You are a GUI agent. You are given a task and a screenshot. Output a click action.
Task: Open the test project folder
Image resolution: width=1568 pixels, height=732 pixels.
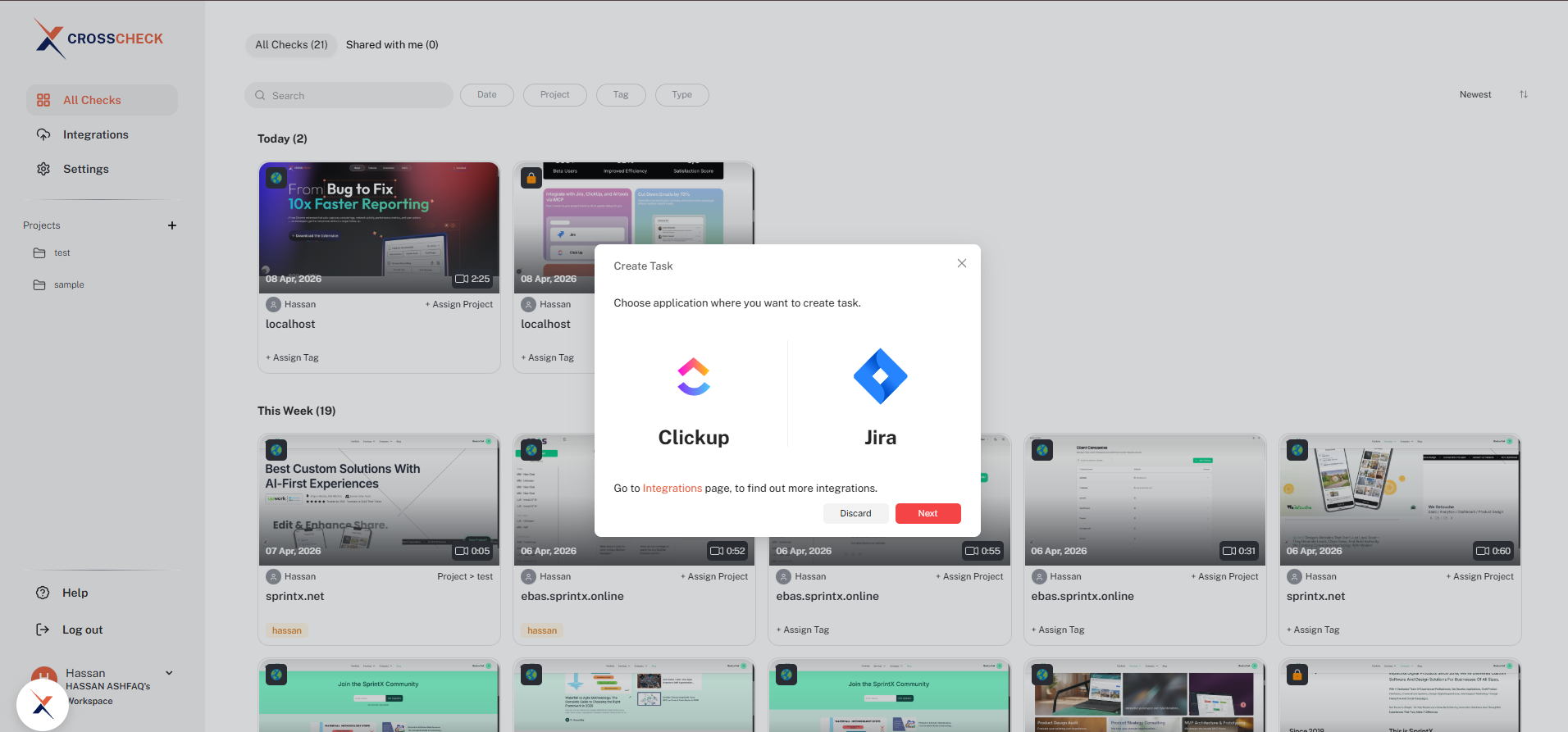[x=52, y=253]
